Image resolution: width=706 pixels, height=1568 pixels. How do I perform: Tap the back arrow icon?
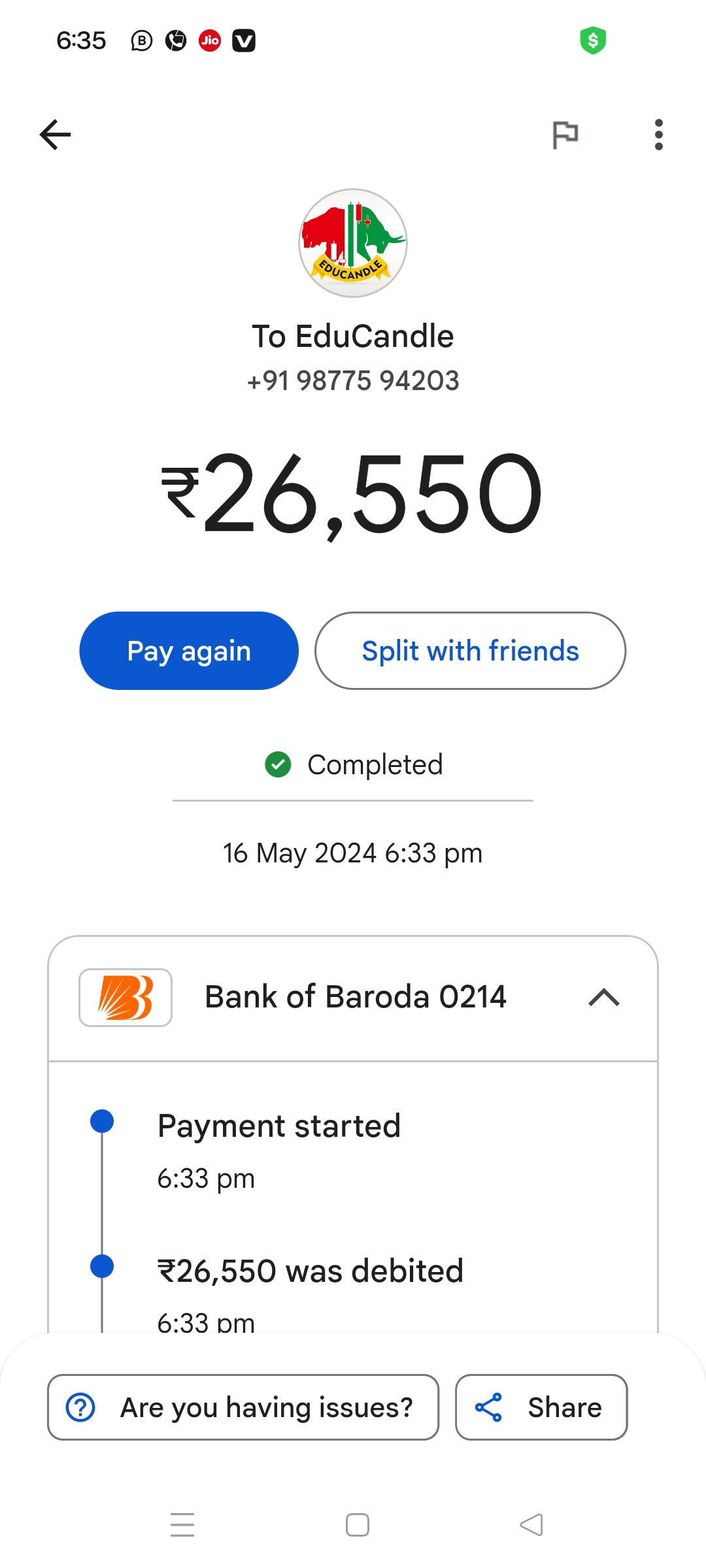coord(56,135)
